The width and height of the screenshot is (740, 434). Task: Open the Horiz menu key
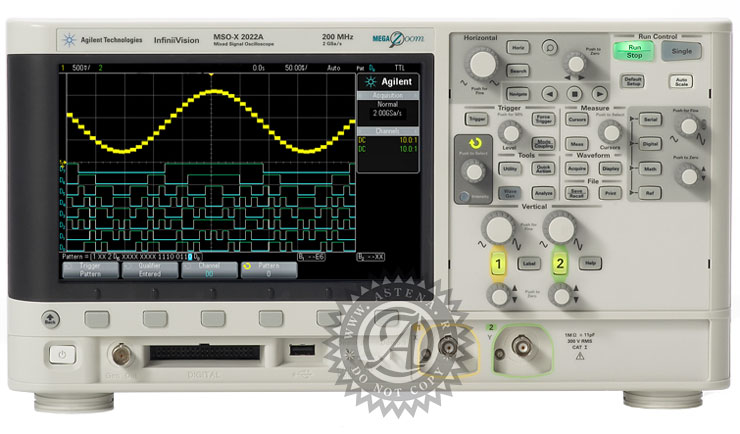pyautogui.click(x=518, y=47)
